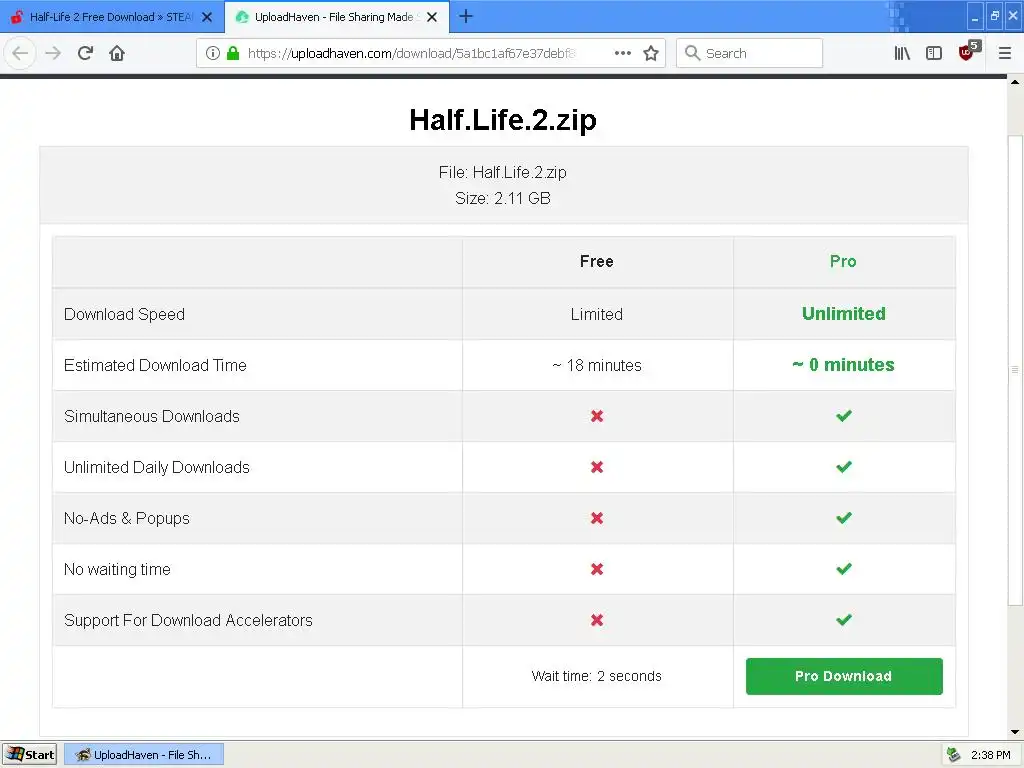Open the Firefox hamburger menu
Image resolution: width=1024 pixels, height=768 pixels.
(1005, 53)
